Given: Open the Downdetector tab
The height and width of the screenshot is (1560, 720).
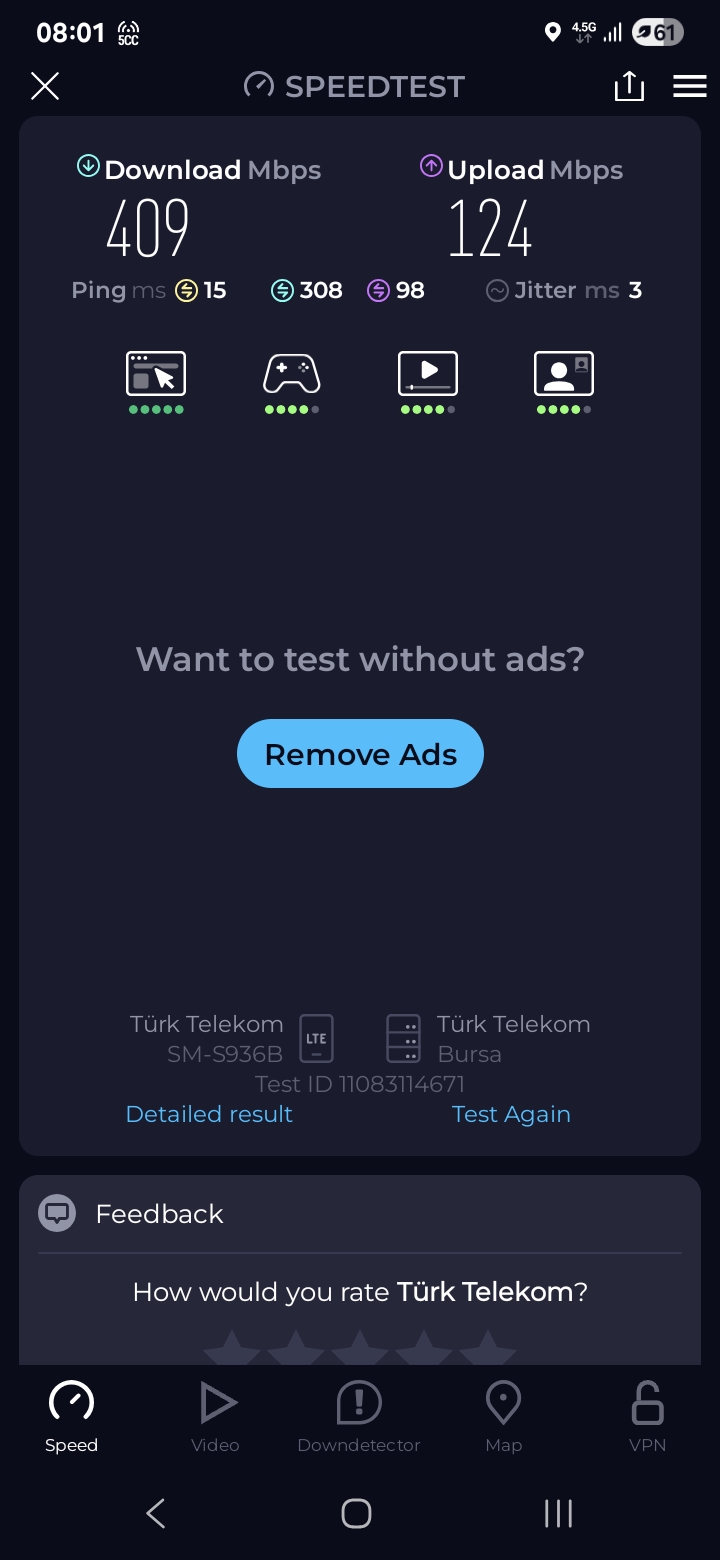Looking at the screenshot, I should point(359,1417).
